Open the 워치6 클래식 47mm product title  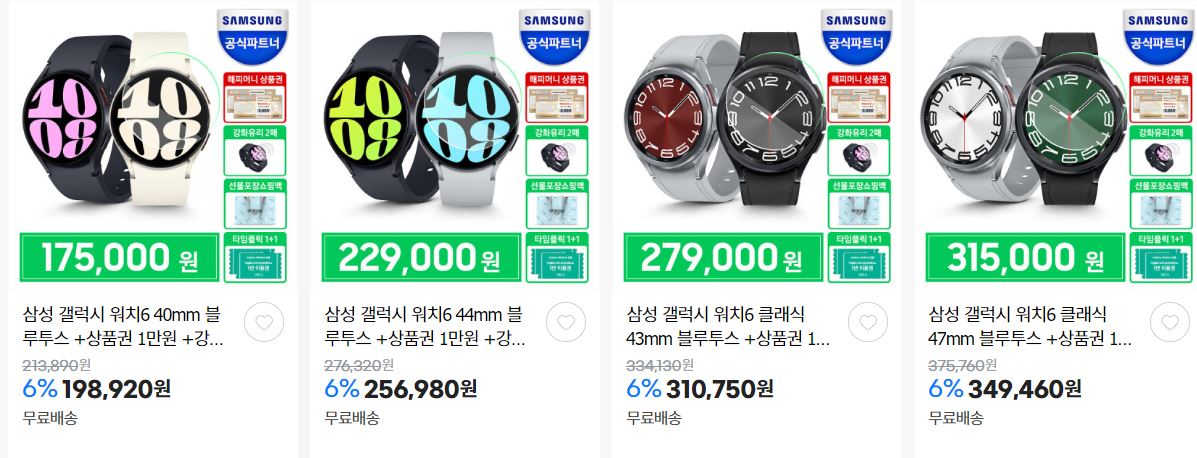click(x=1030, y=326)
